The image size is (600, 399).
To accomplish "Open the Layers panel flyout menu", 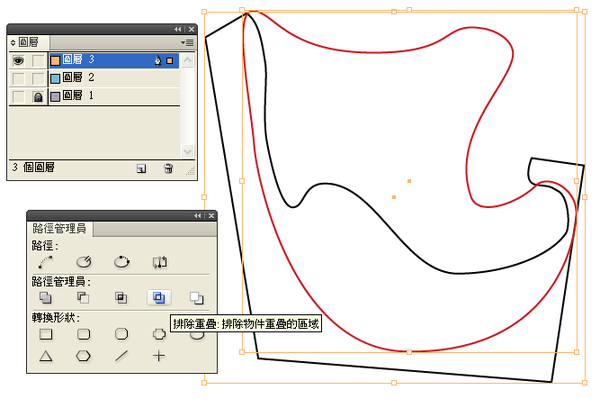I will click(188, 42).
